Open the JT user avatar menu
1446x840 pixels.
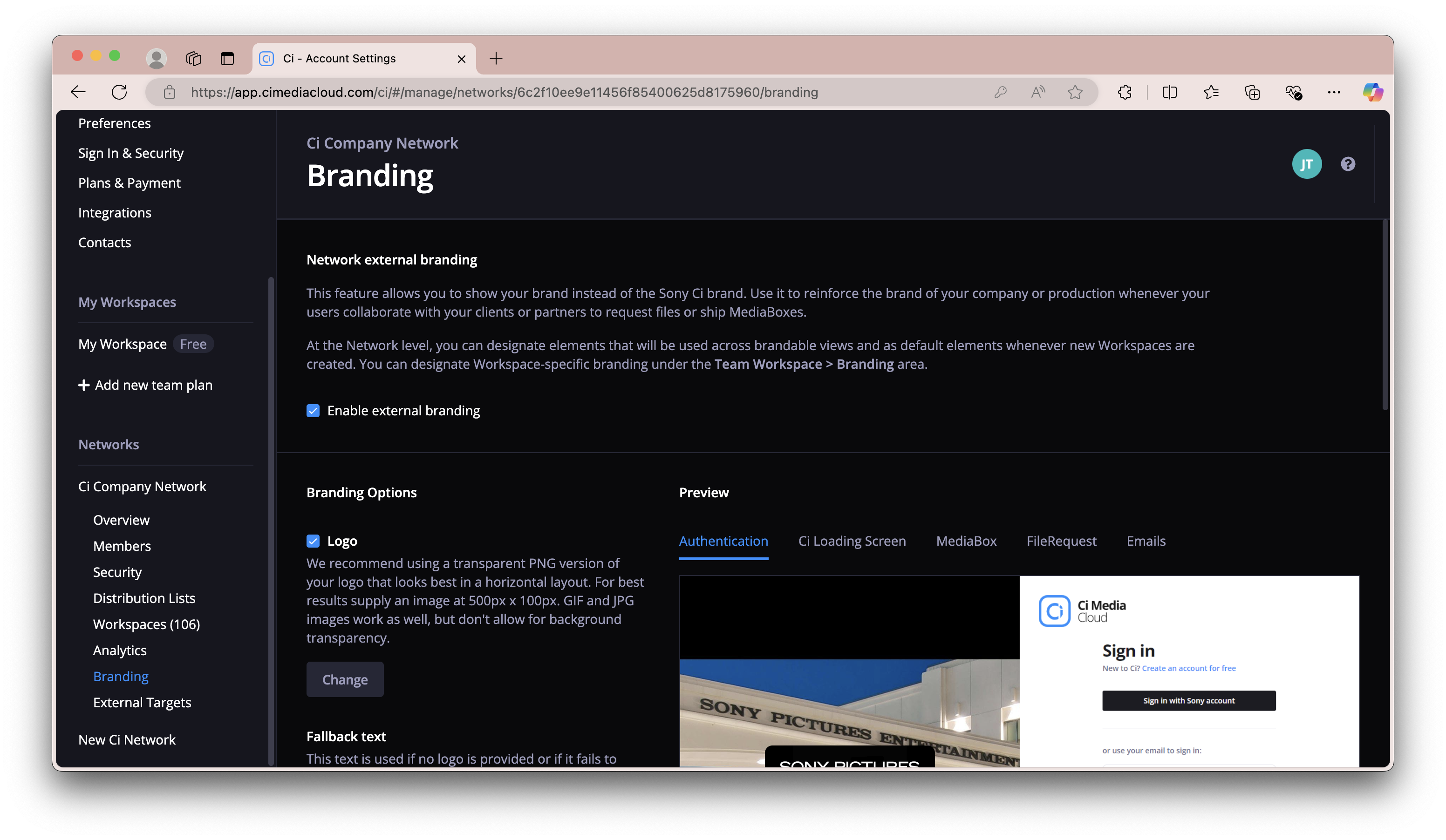coord(1307,164)
